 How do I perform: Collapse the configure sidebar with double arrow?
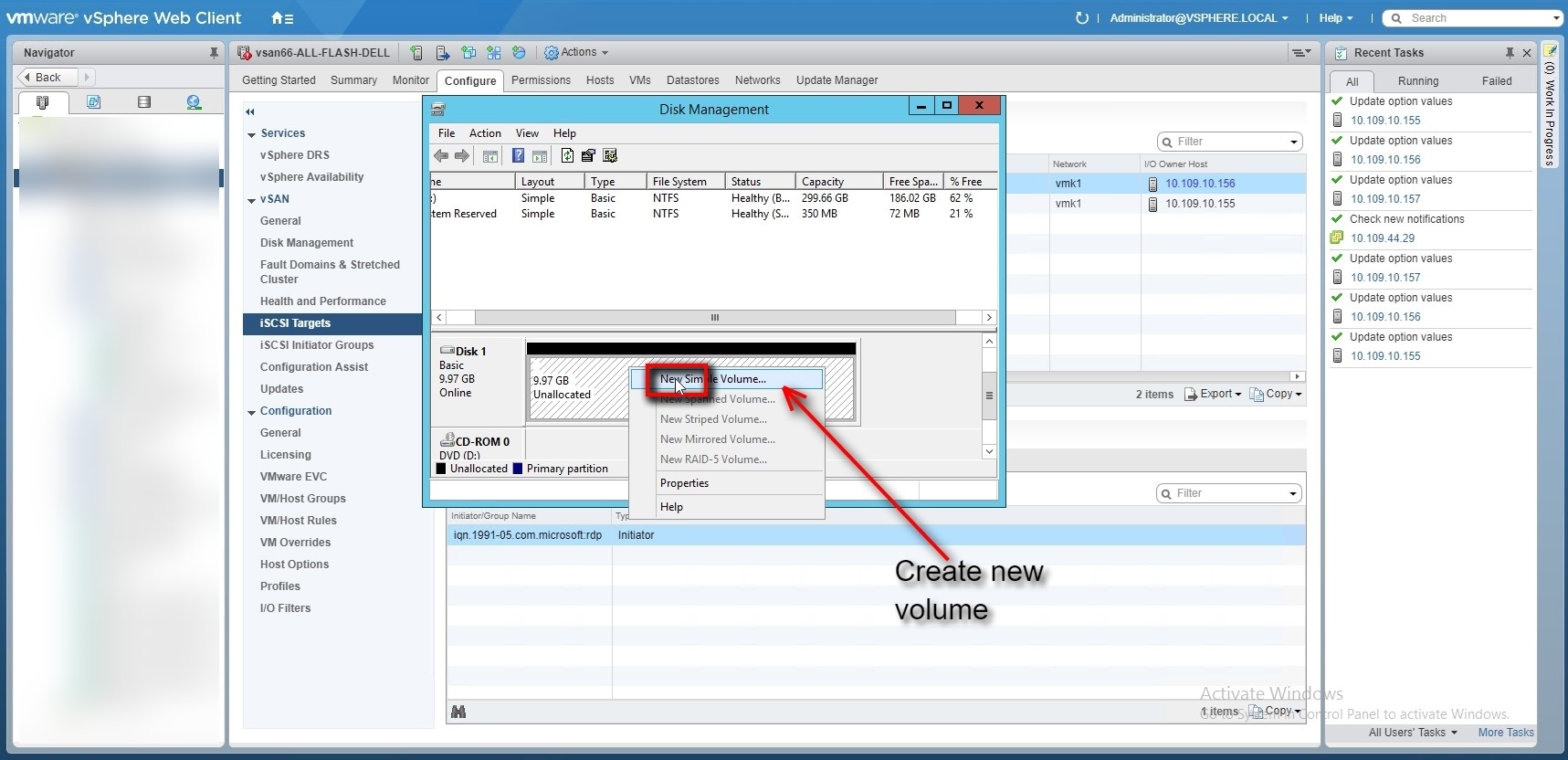click(249, 111)
